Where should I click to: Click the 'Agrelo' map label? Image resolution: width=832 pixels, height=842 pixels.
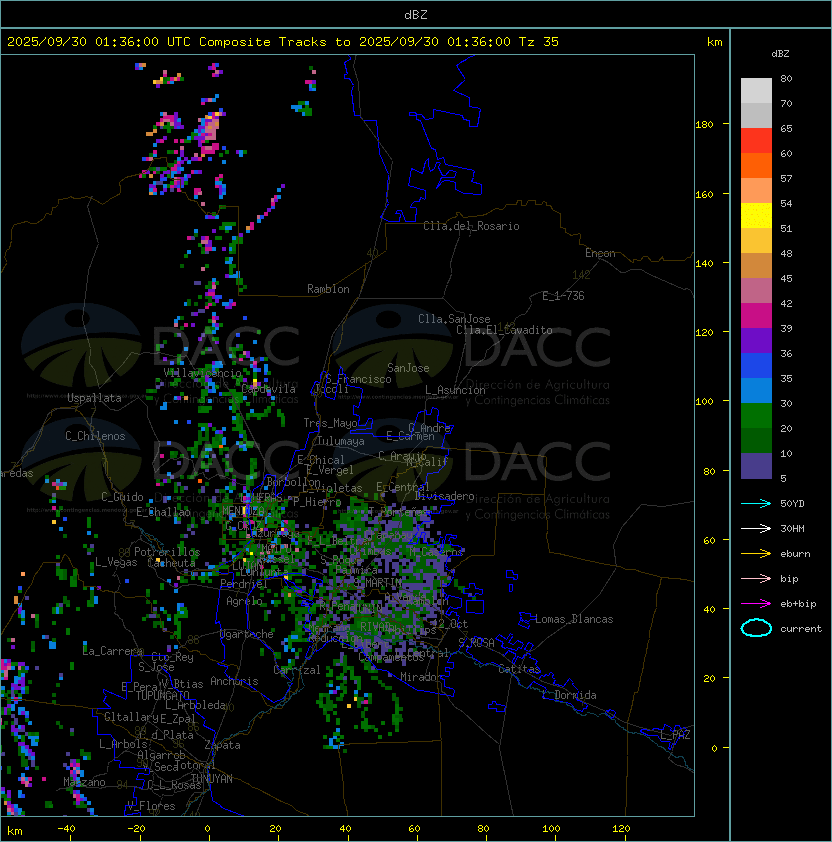pyautogui.click(x=244, y=601)
